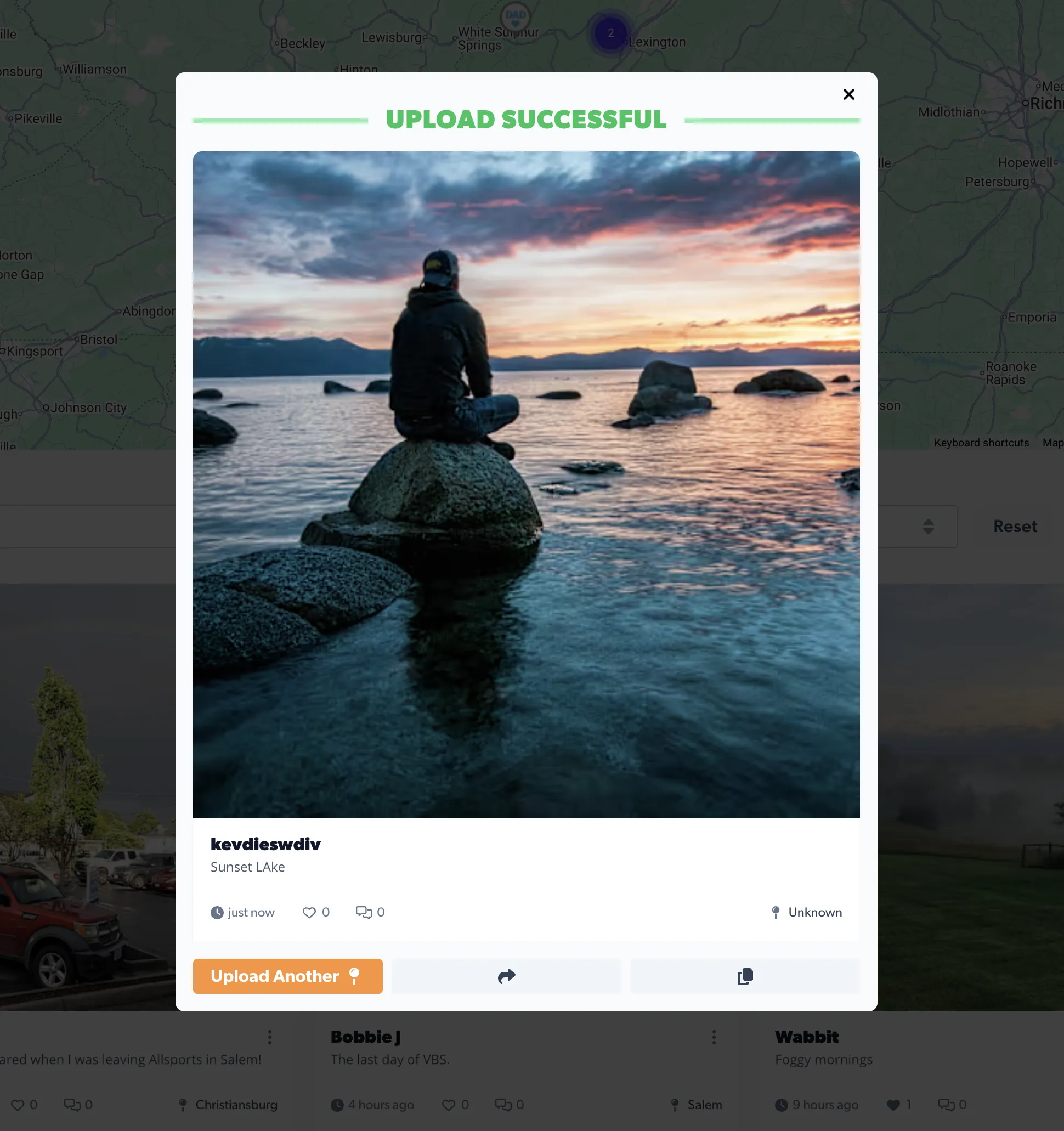The image size is (1064, 1131).
Task: Open comments on the Allsports in Salem post
Action: click(72, 1104)
